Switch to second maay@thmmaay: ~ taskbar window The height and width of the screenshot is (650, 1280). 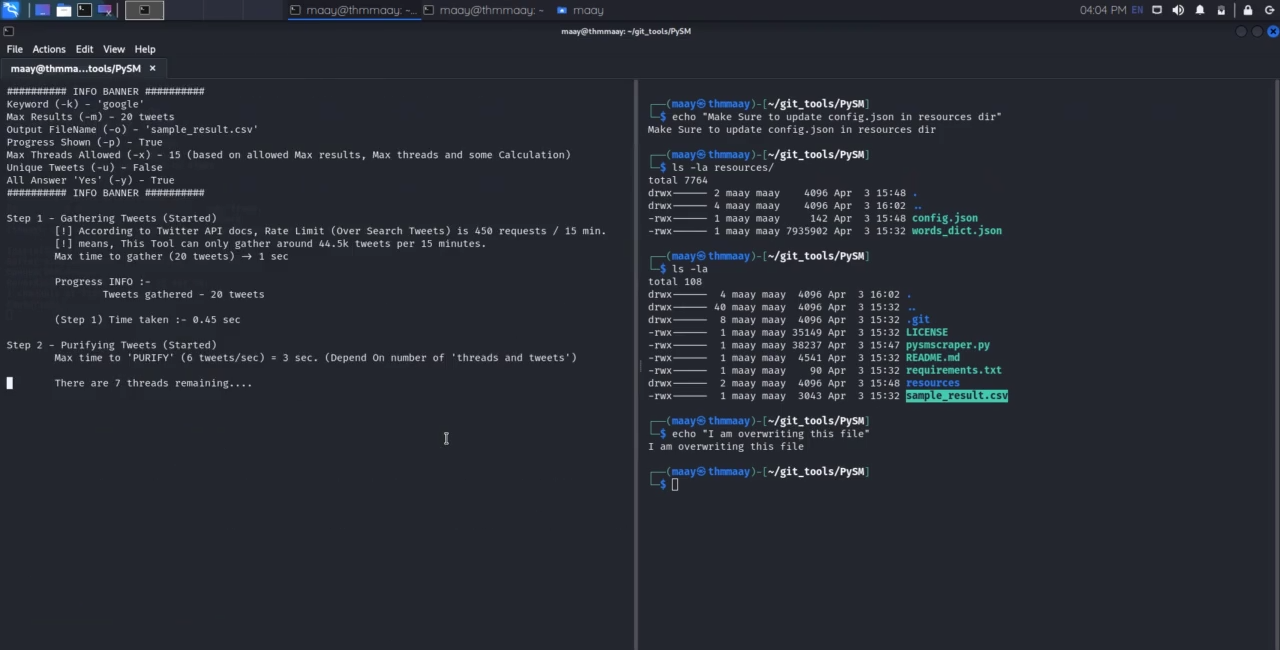coord(484,10)
